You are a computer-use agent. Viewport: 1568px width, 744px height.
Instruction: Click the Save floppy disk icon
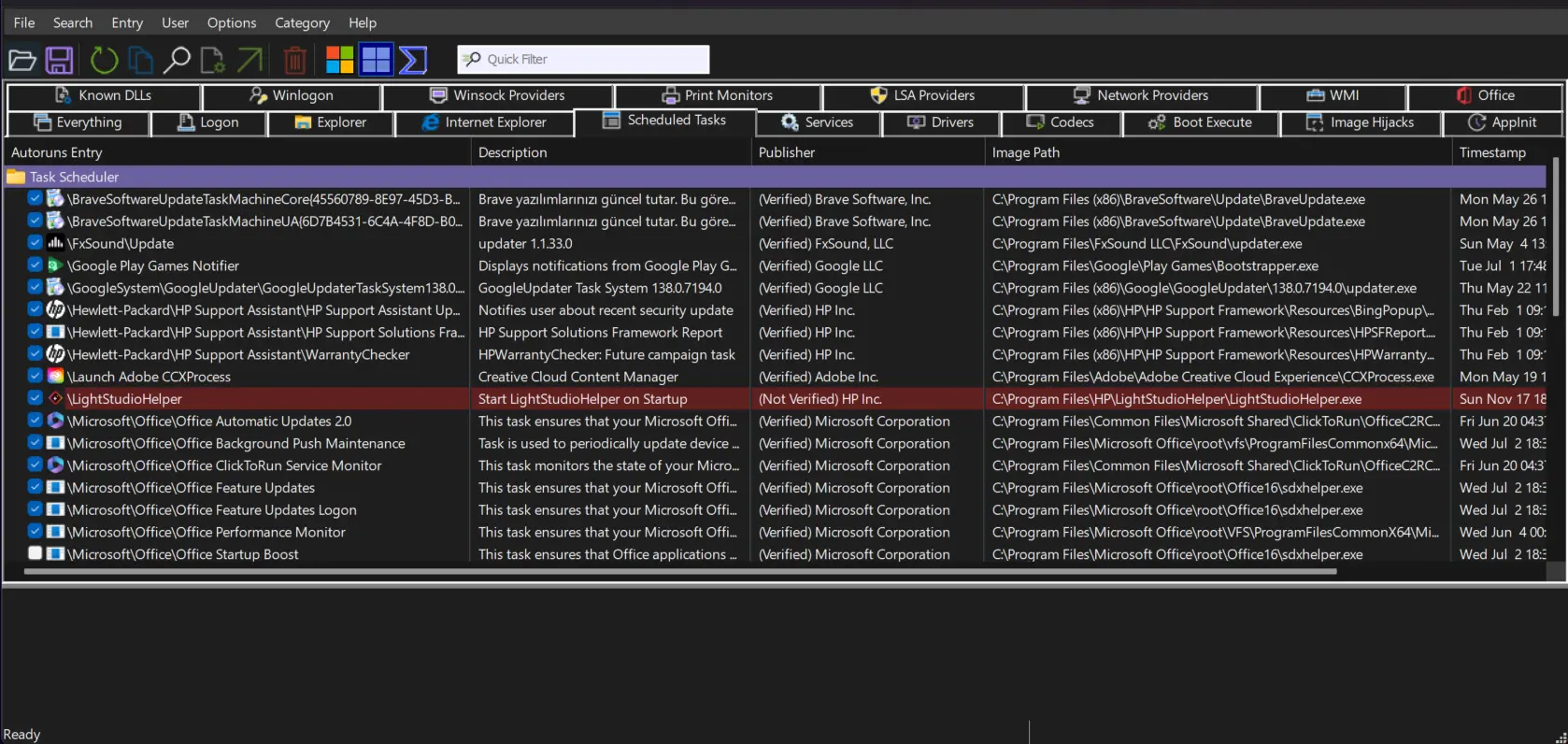click(60, 61)
